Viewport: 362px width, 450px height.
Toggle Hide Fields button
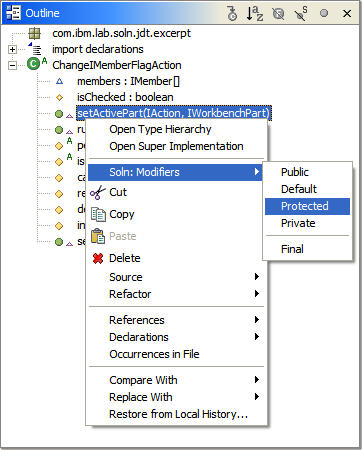click(x=278, y=13)
